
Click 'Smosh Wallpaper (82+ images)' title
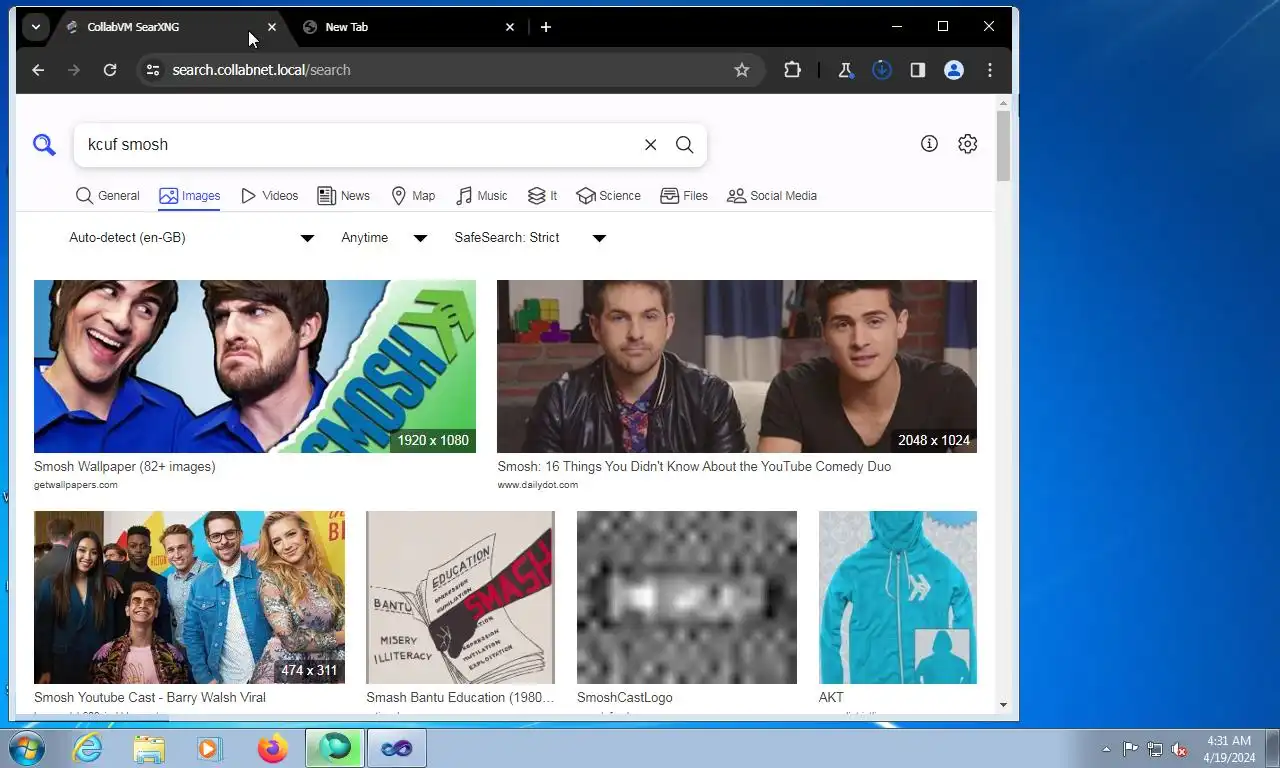pyautogui.click(x=125, y=467)
